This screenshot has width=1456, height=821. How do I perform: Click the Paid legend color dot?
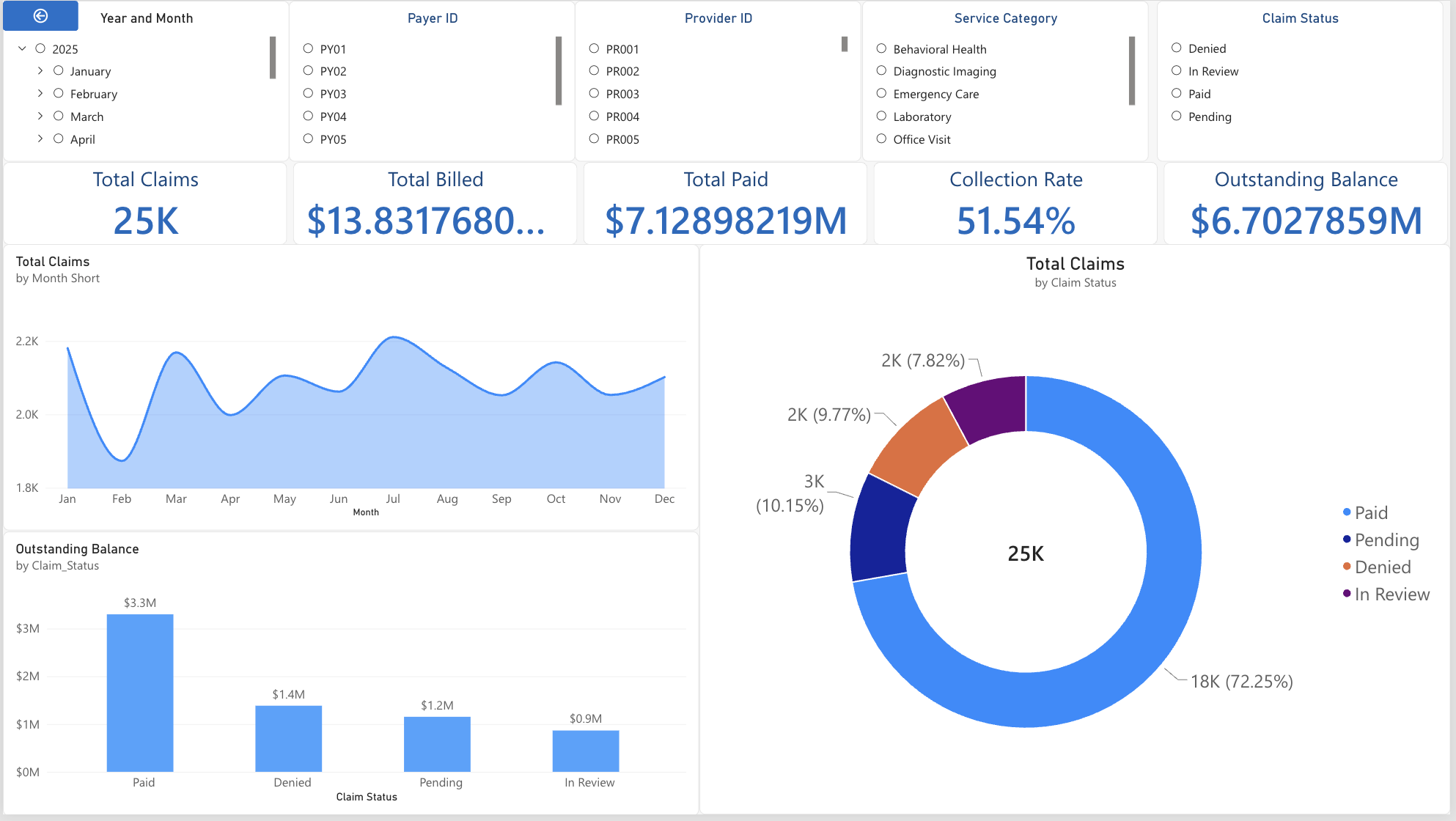(x=1347, y=512)
